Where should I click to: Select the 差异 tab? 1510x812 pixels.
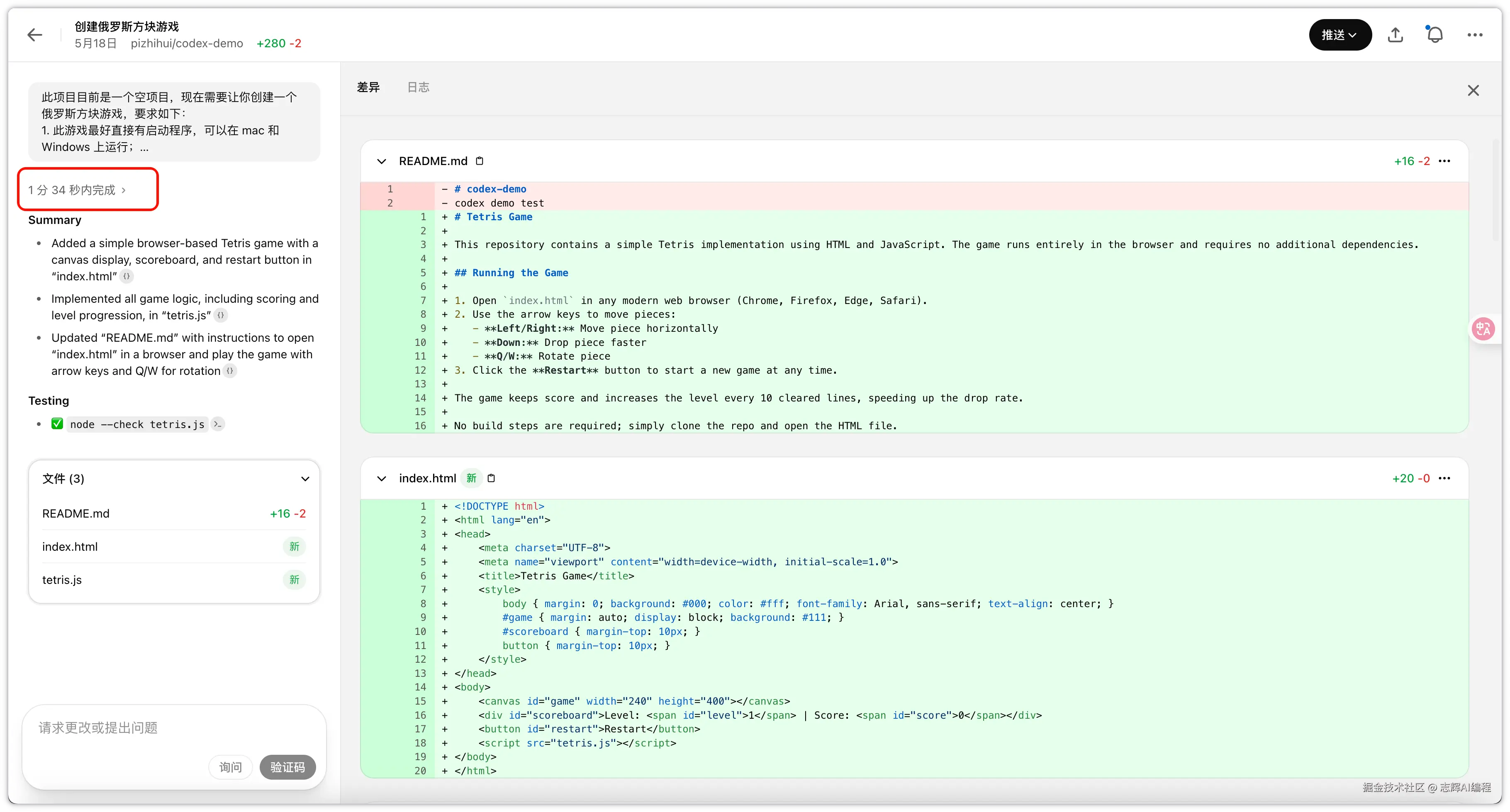click(x=368, y=87)
